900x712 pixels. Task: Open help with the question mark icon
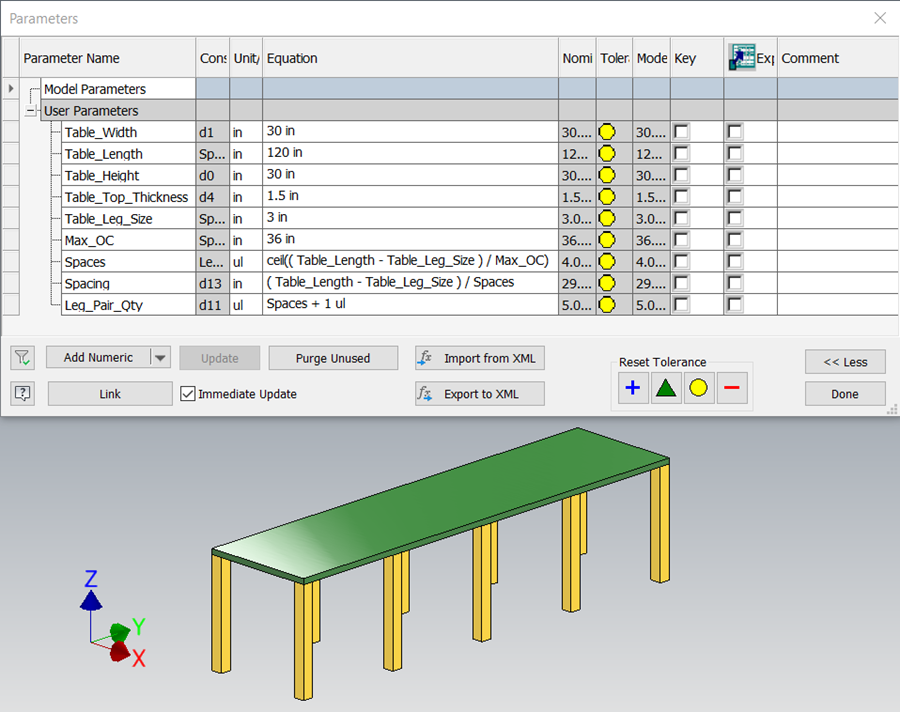click(22, 393)
